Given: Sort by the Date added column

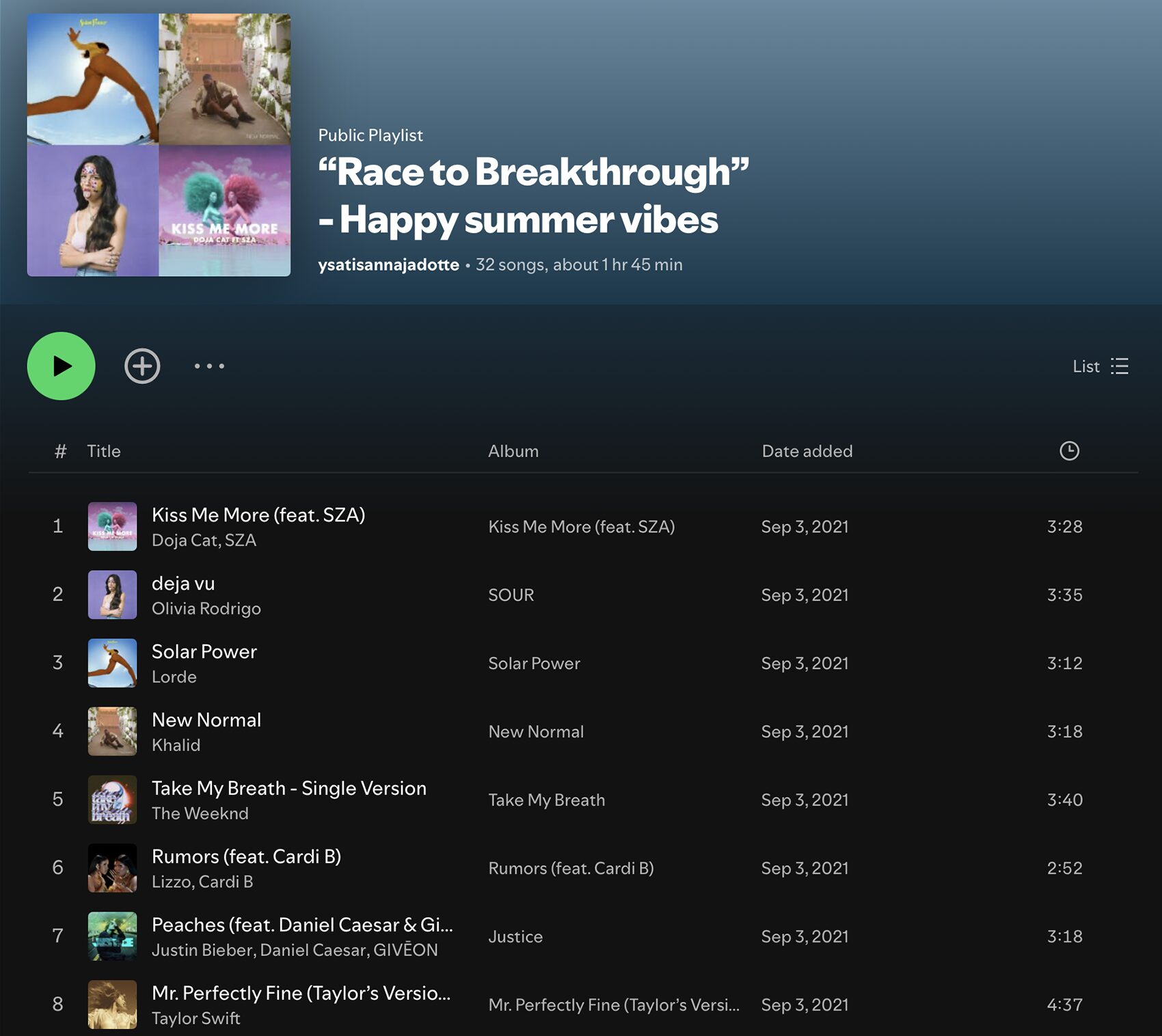Looking at the screenshot, I should point(807,451).
